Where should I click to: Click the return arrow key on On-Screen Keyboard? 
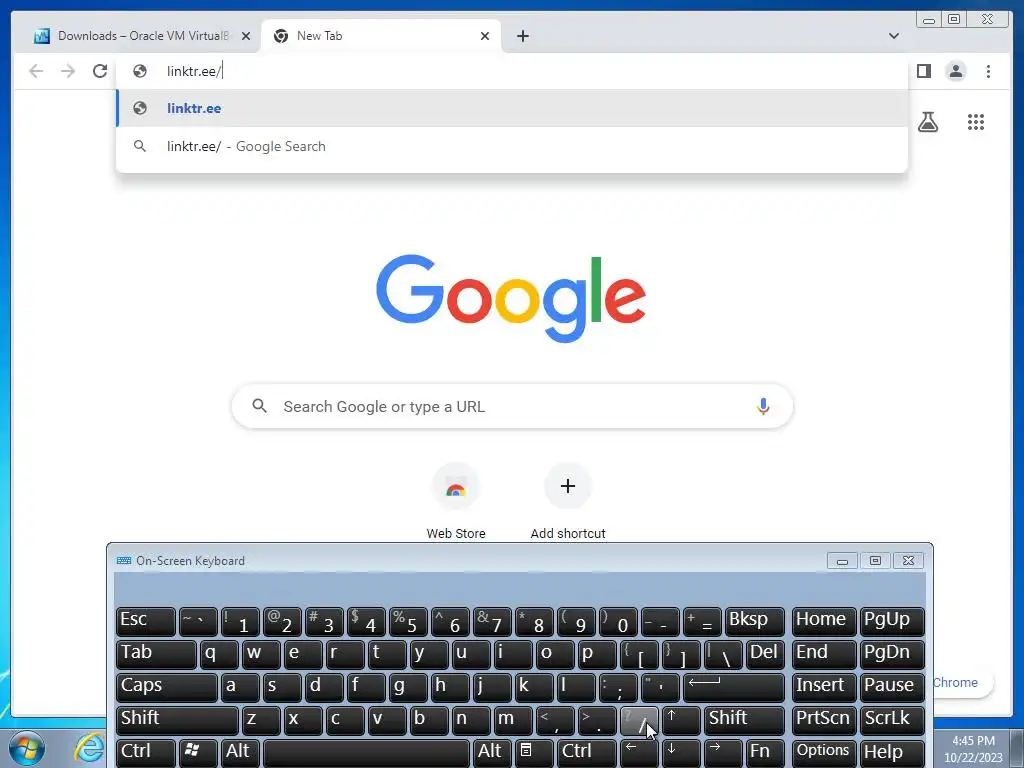coord(733,687)
